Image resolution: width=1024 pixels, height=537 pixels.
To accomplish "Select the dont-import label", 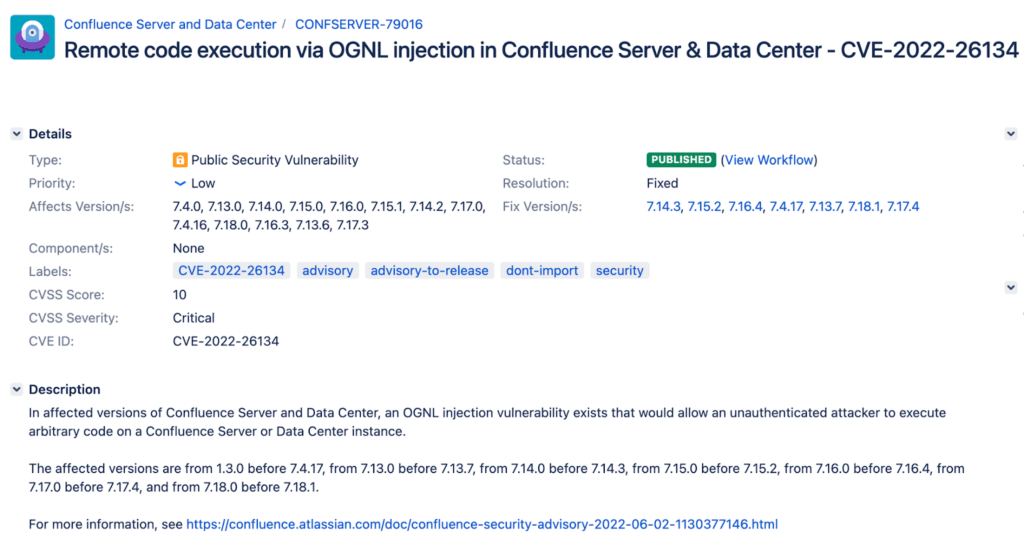I will (542, 271).
